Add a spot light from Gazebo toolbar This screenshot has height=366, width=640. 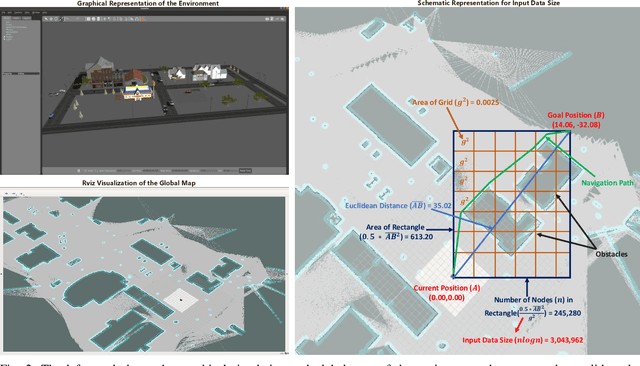(109, 19)
